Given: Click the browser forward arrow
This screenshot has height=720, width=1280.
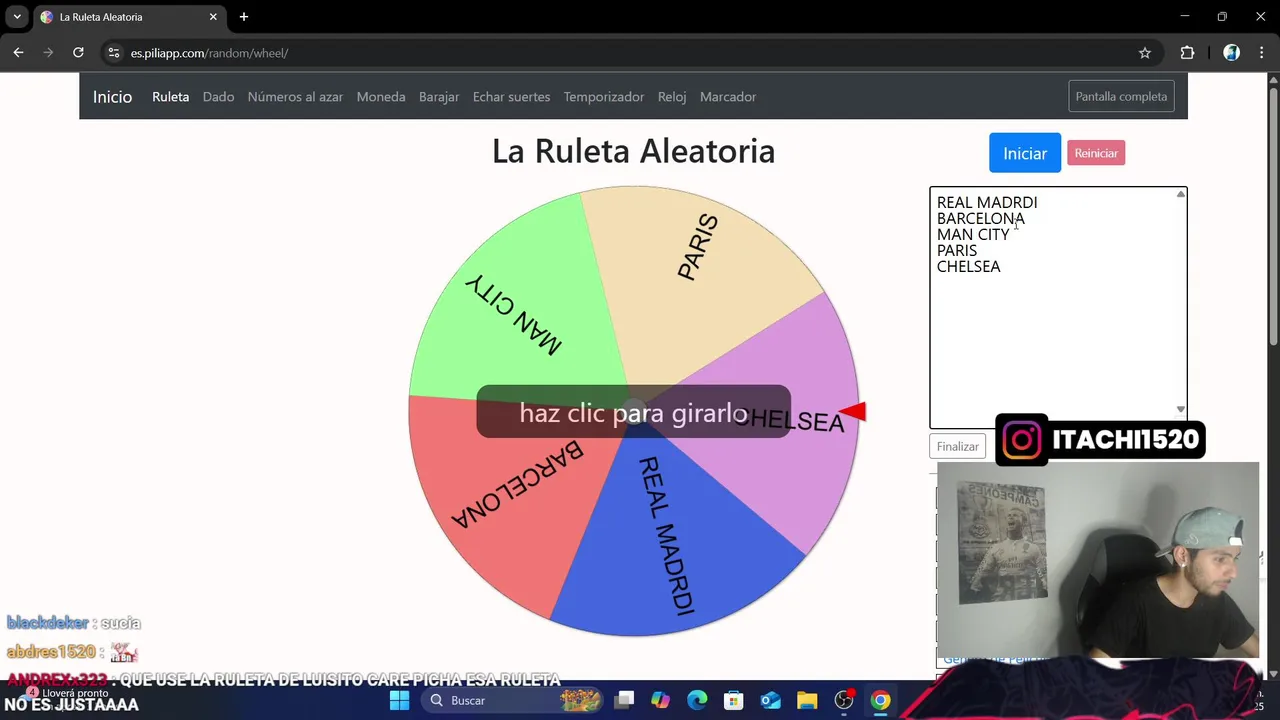Looking at the screenshot, I should tap(48, 53).
